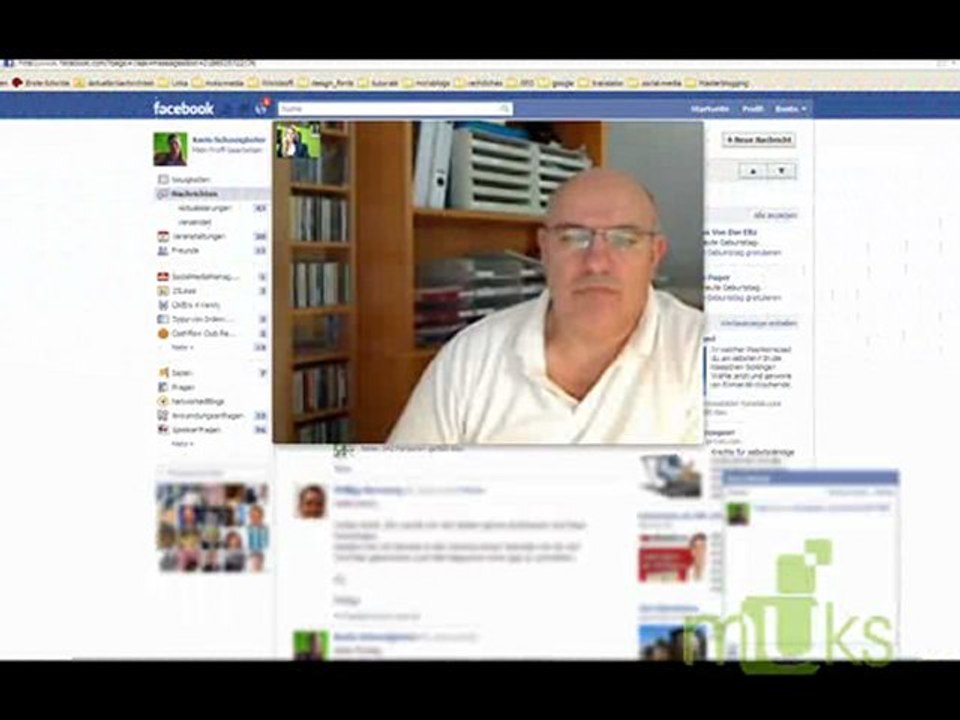
Task: Open the Cashflow Club group item
Action: 197,334
